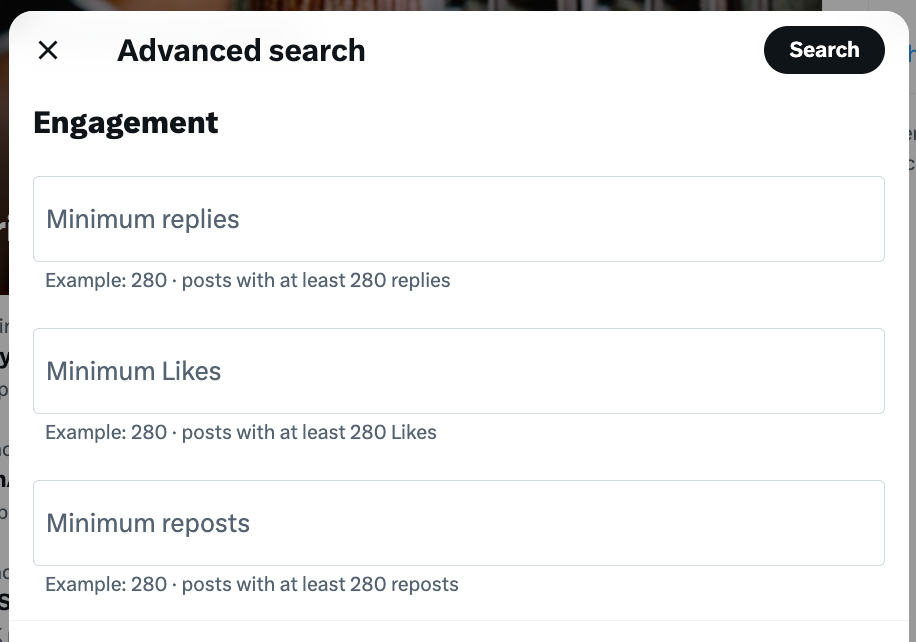The height and width of the screenshot is (642, 916).
Task: Tap the reposts field placeholder text
Action: pos(147,522)
